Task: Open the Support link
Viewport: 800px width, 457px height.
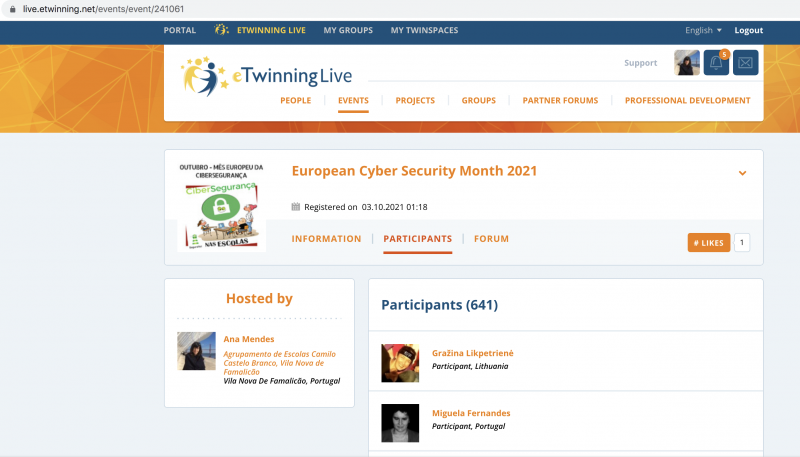Action: 641,63
